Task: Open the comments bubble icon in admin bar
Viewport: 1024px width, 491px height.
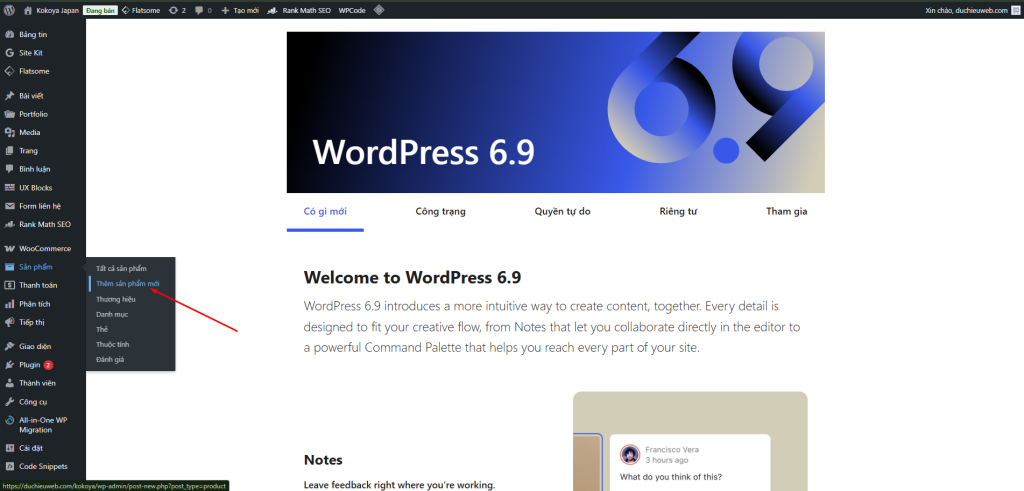Action: 199,10
